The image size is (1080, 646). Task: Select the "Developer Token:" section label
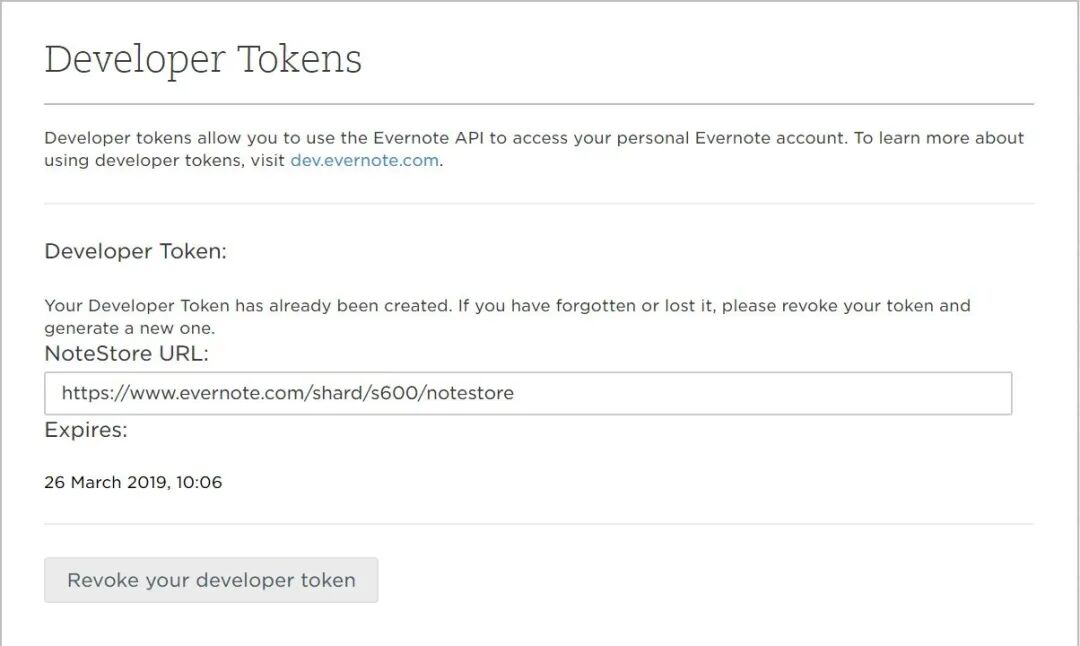click(135, 251)
